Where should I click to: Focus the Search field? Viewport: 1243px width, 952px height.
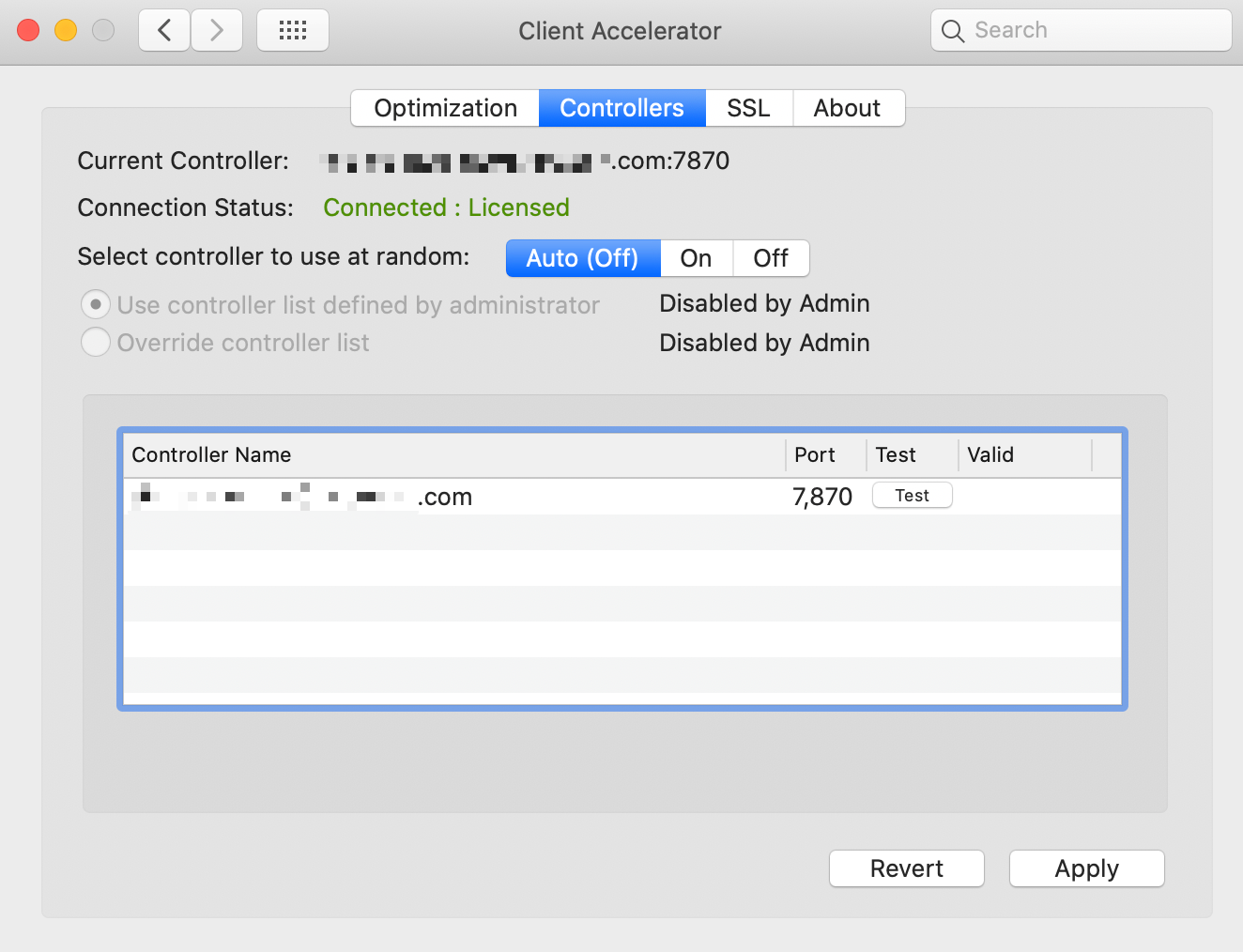pos(1082,30)
